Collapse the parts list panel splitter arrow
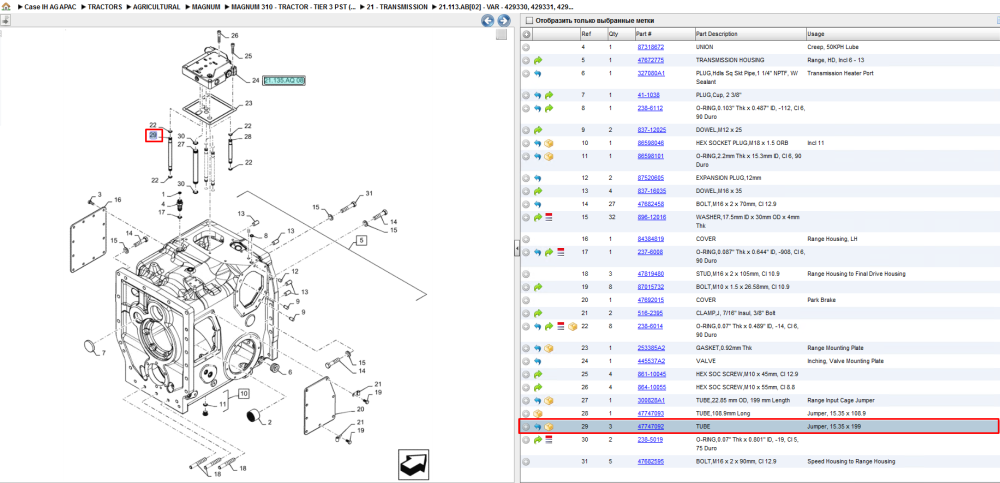Screen dimensions: 1000x483 point(517,250)
